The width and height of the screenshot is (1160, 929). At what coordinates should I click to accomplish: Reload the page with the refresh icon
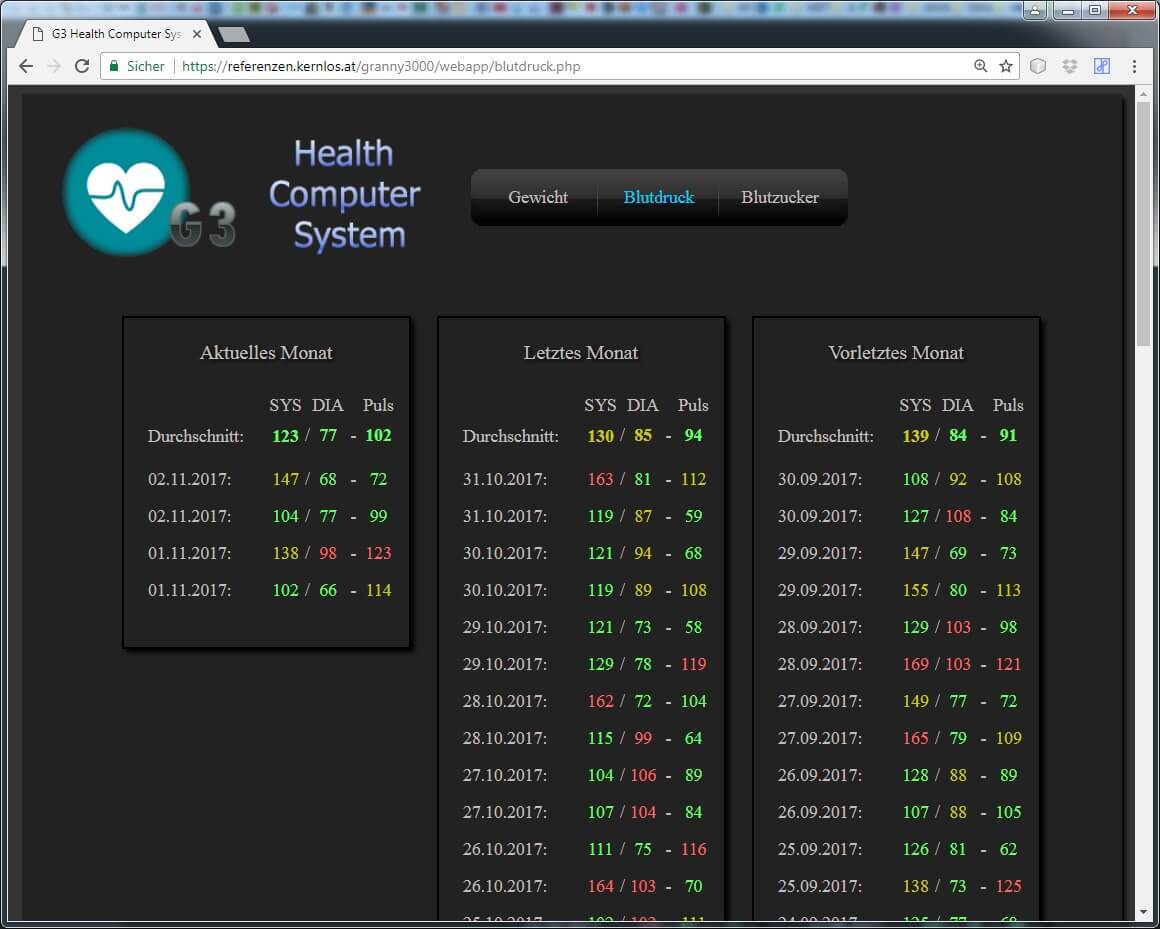tap(82, 66)
